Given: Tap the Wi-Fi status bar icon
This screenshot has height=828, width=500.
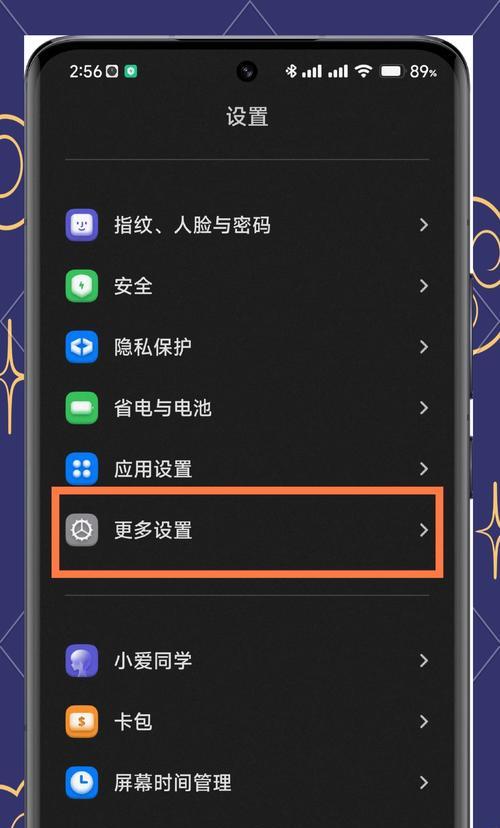Looking at the screenshot, I should pyautogui.click(x=363, y=71).
